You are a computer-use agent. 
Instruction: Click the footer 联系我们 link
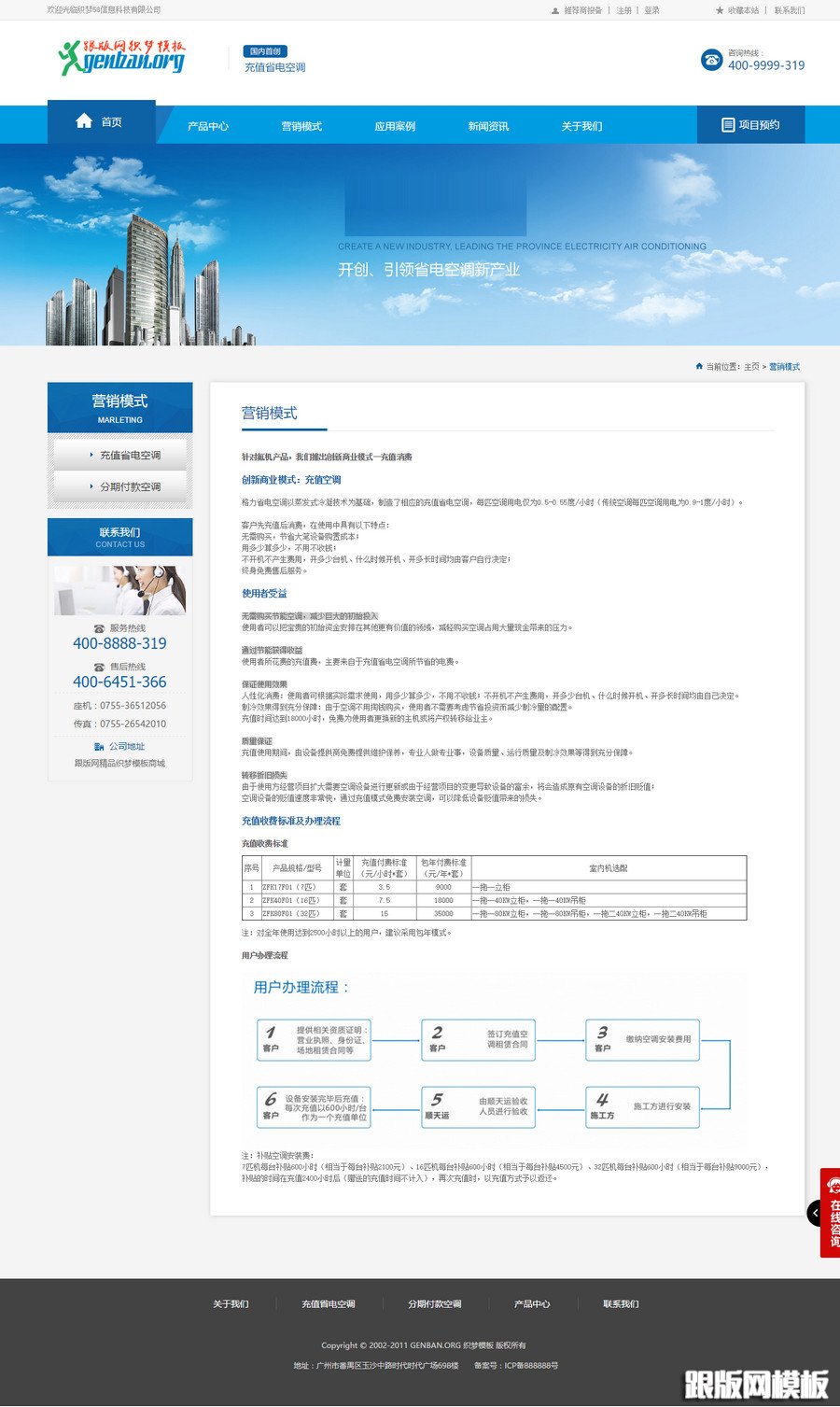tap(621, 1304)
